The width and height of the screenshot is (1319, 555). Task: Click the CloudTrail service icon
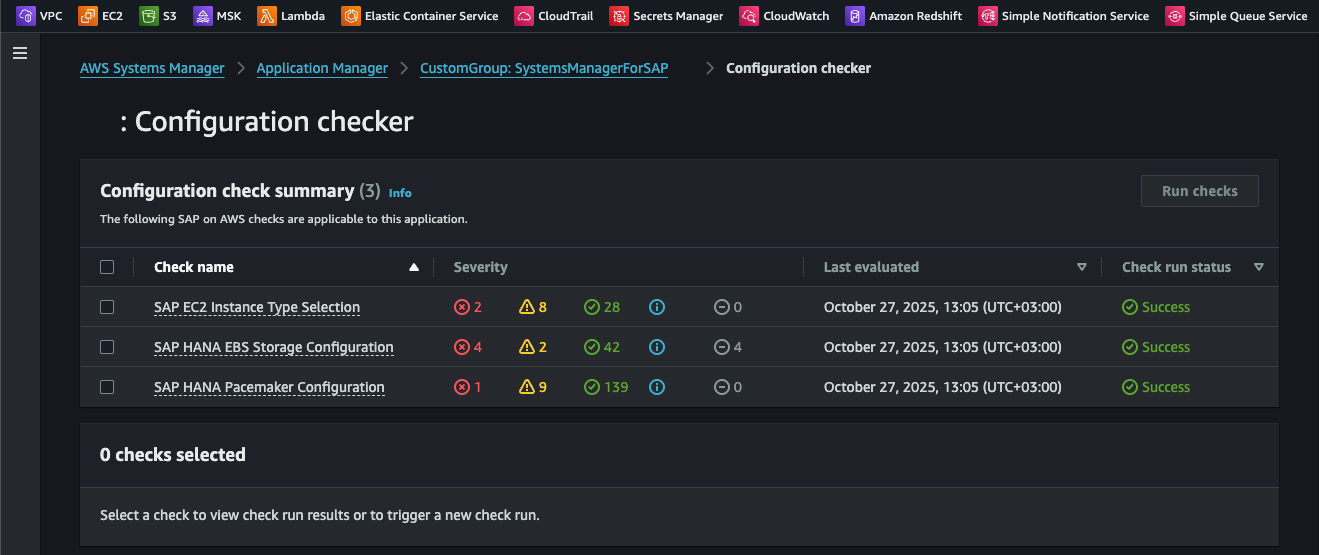point(524,16)
